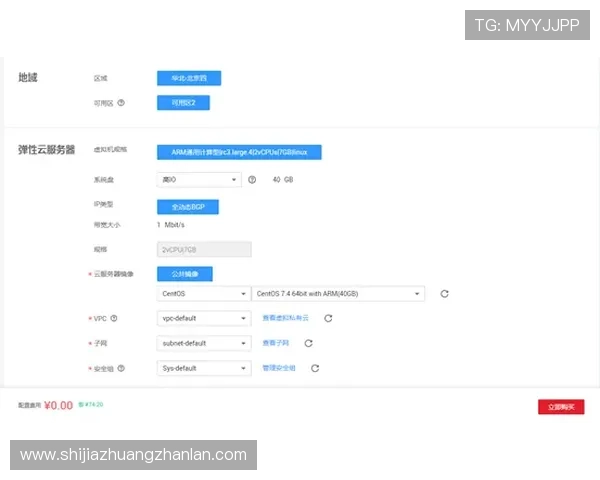Select the 华北-北京四 region button
The width and height of the screenshot is (600, 480).
189,78
